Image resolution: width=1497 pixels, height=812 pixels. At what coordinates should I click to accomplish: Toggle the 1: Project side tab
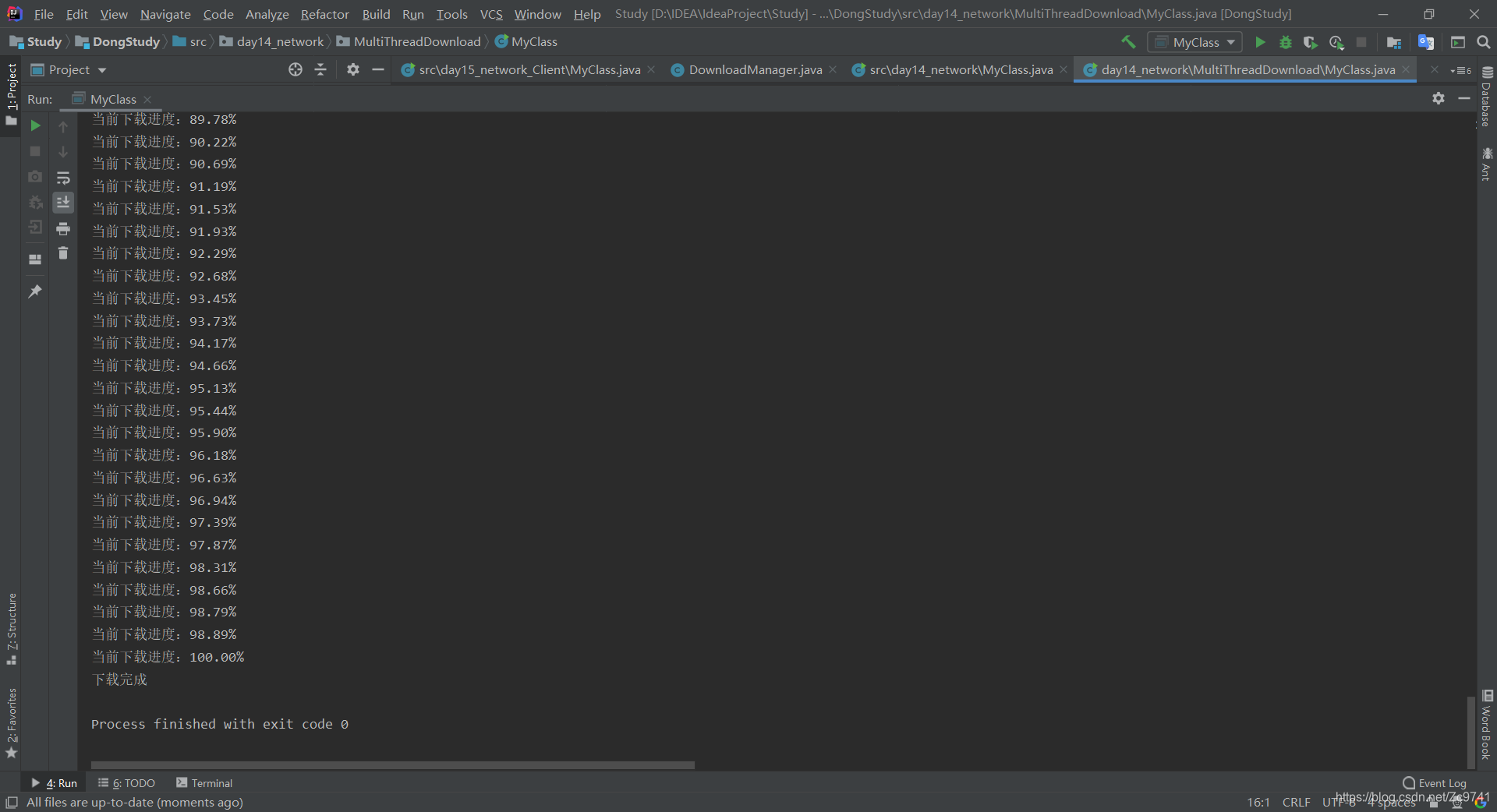tap(11, 94)
